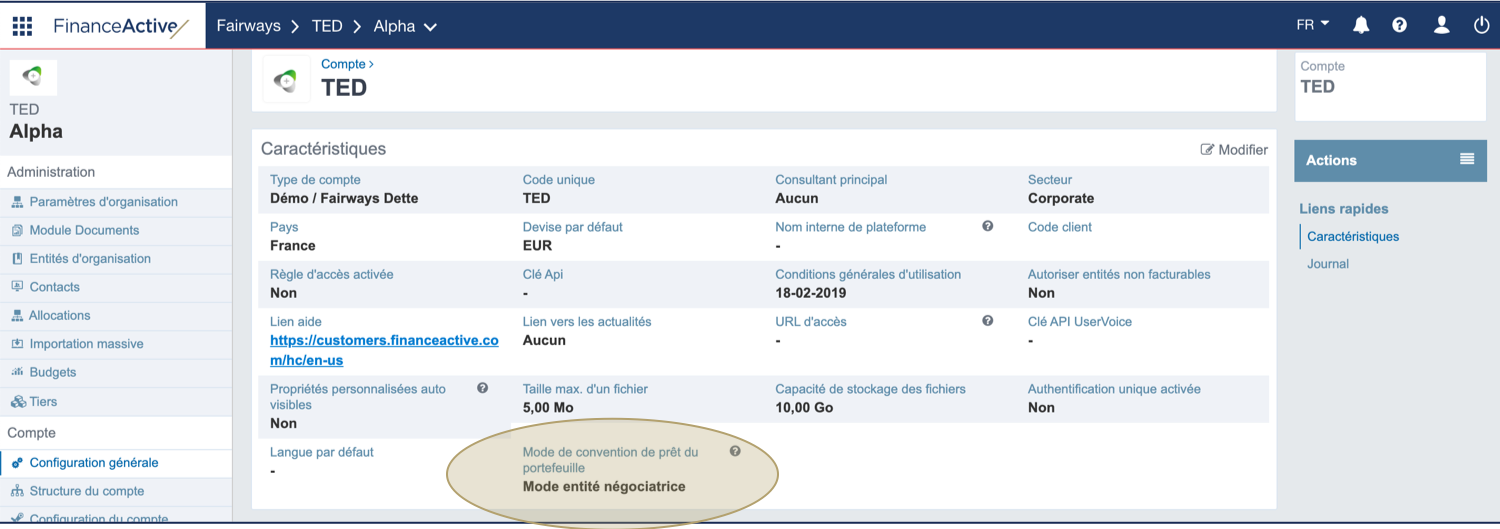1500x529 pixels.
Task: Open Importation massive in sidebar
Action: (86, 344)
